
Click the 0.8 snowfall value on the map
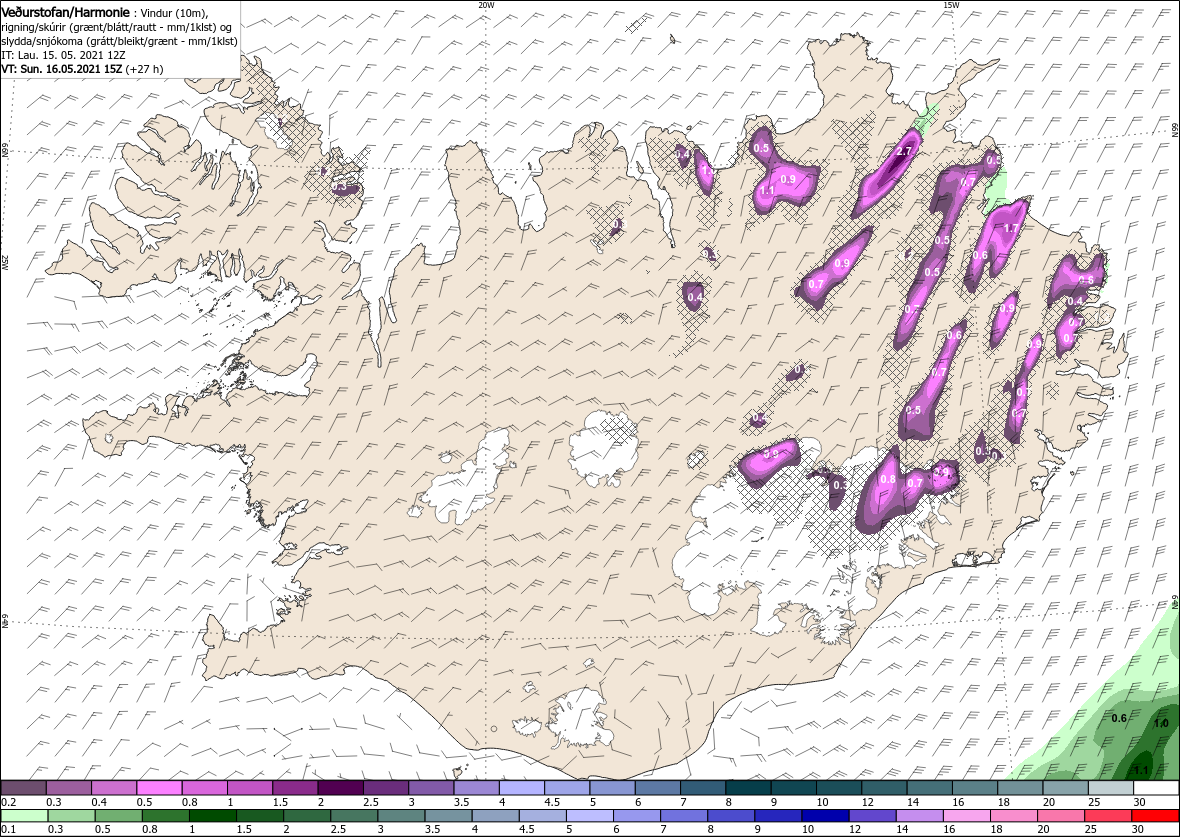(x=888, y=479)
